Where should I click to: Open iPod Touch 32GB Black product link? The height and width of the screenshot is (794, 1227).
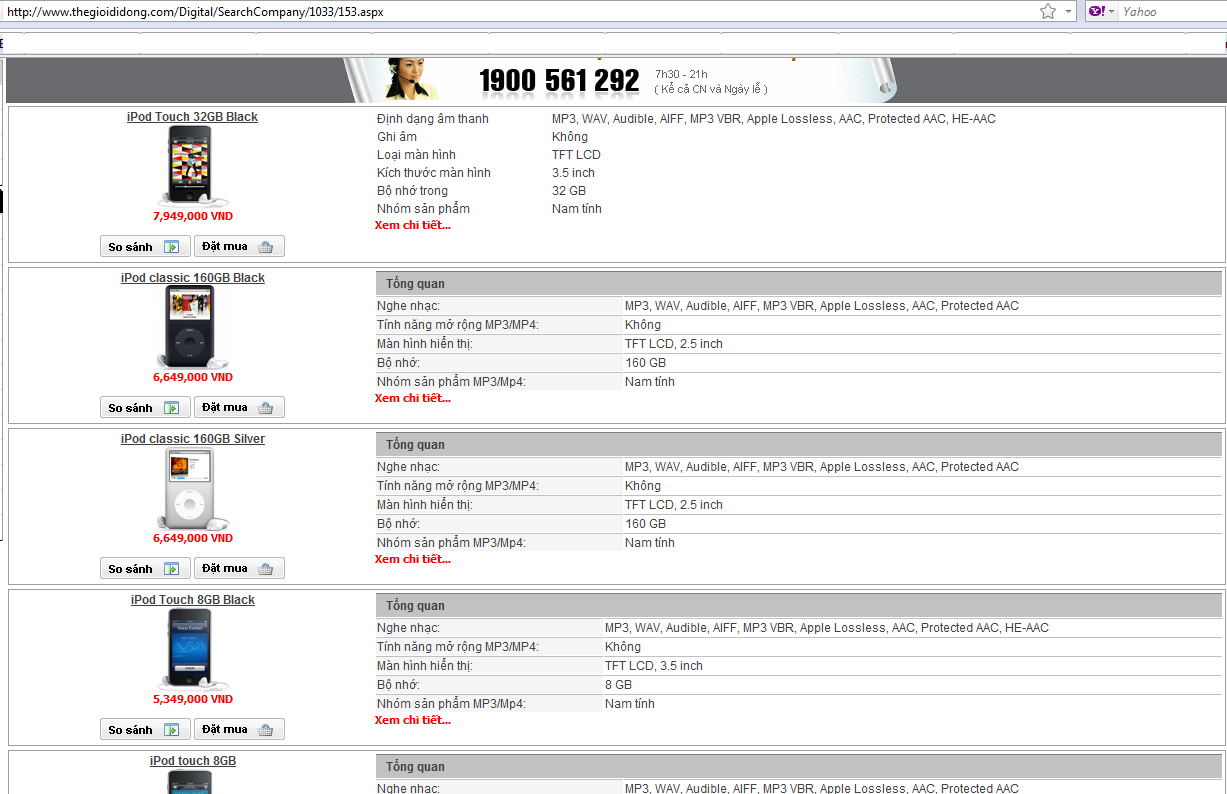192,117
